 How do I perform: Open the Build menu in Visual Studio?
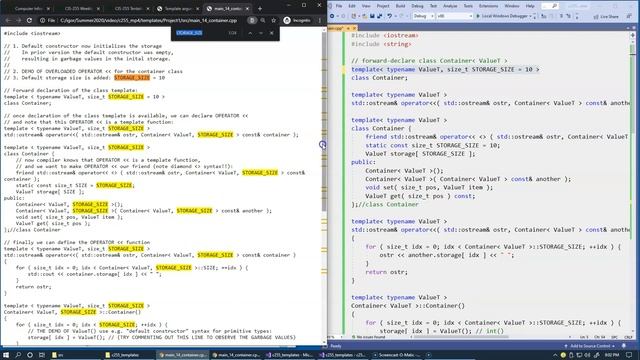pos(400,6)
